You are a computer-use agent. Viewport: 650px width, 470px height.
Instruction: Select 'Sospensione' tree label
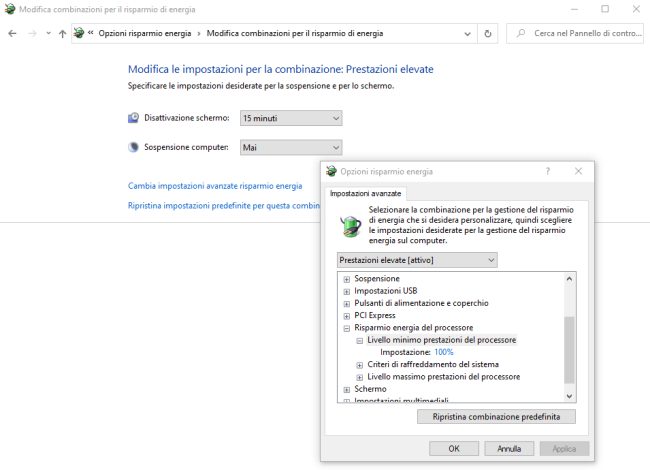(x=377, y=279)
